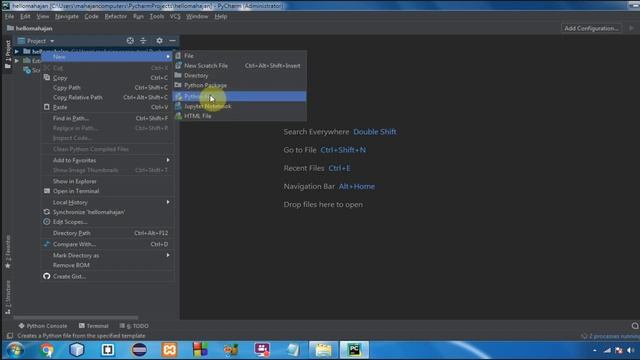The height and width of the screenshot is (360, 640).
Task: Open Project panel settings gear
Action: tap(159, 40)
